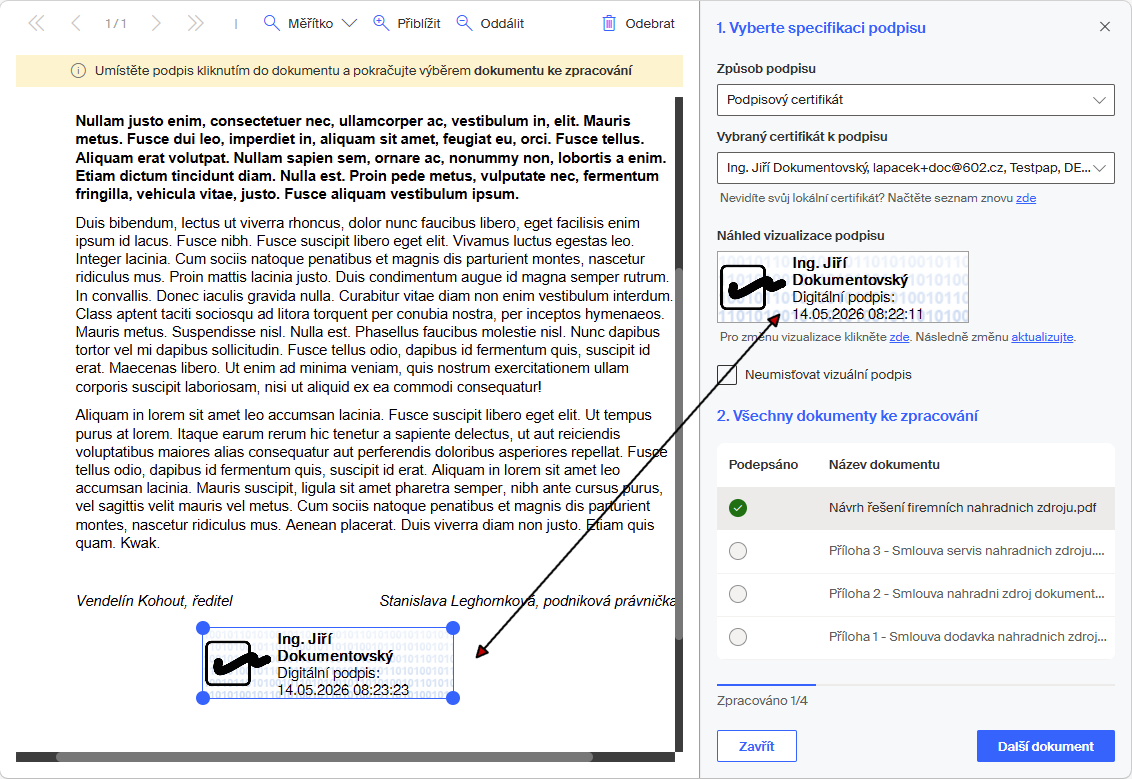Open the Měřítko zoom dropdown
This screenshot has width=1132, height=779.
pos(310,23)
